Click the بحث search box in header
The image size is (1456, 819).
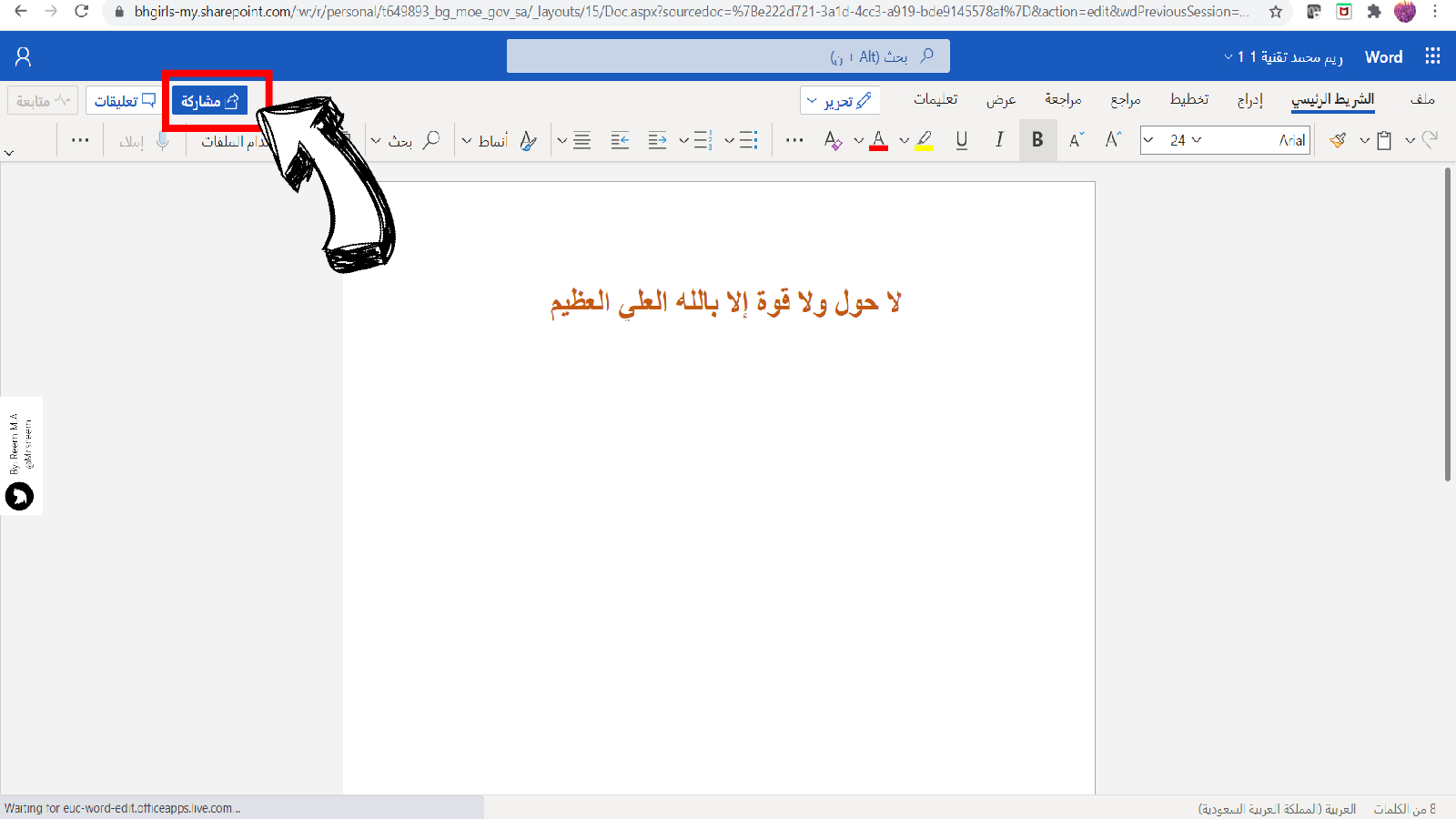pyautogui.click(x=728, y=56)
